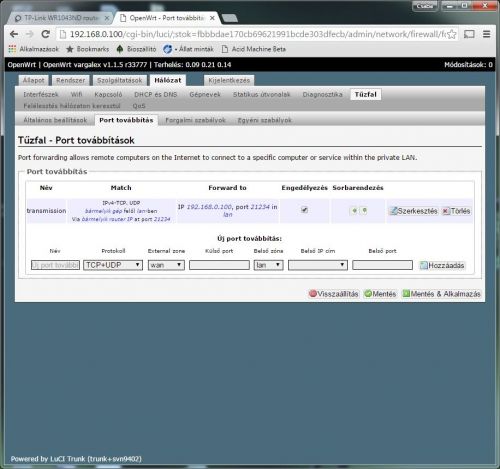This screenshot has height=469, width=500.
Task: Click the Kijelentkezés logout tab
Action: point(229,80)
